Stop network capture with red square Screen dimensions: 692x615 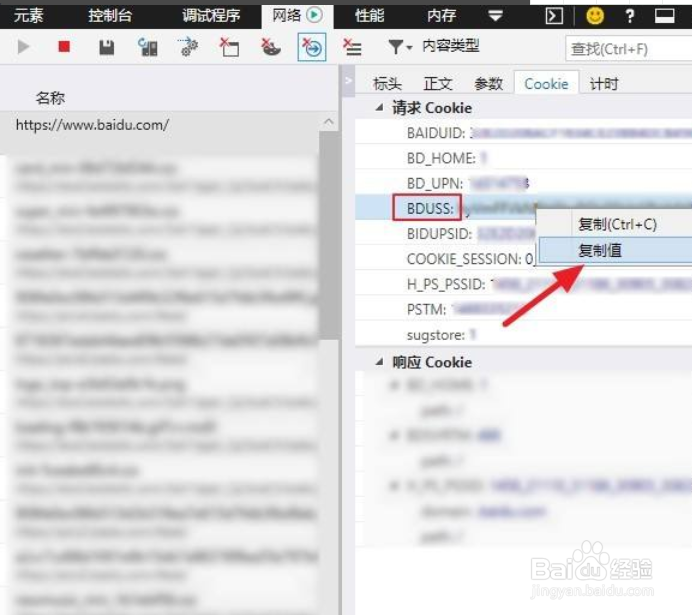[64, 46]
